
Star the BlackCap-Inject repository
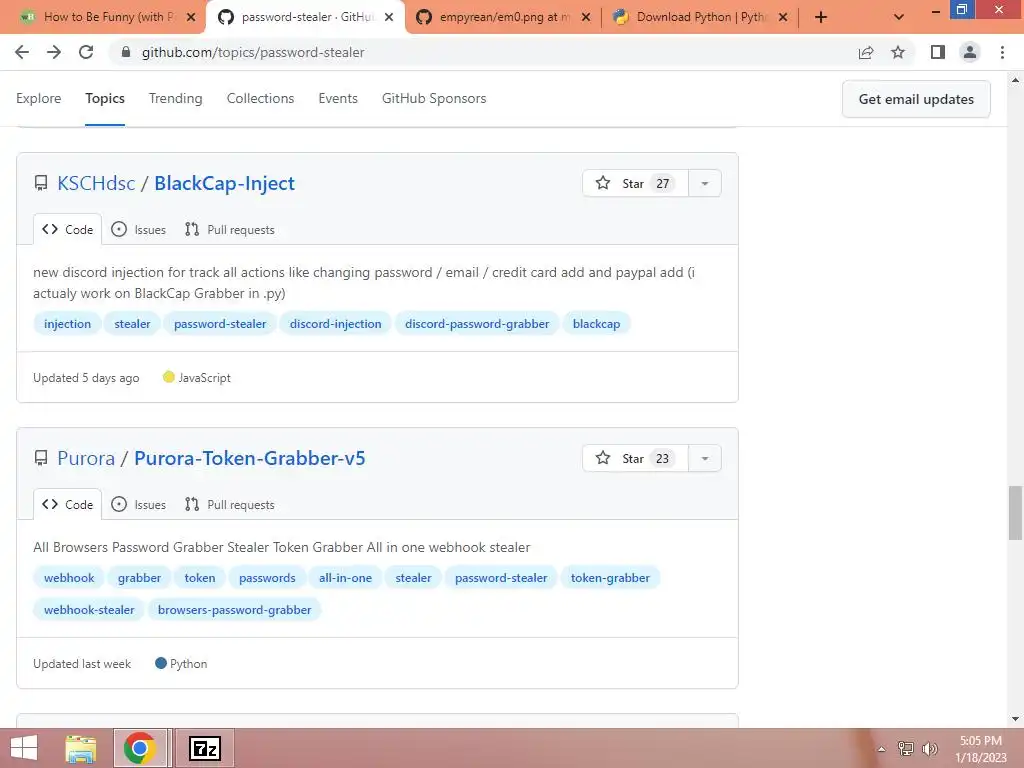tap(635, 184)
